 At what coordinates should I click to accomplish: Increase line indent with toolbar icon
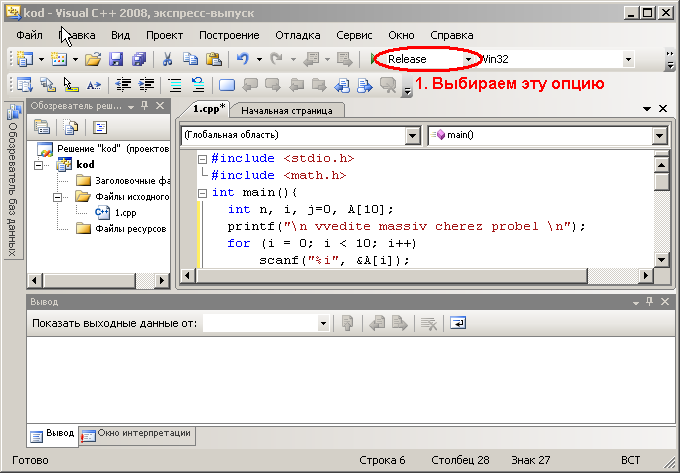[146, 85]
